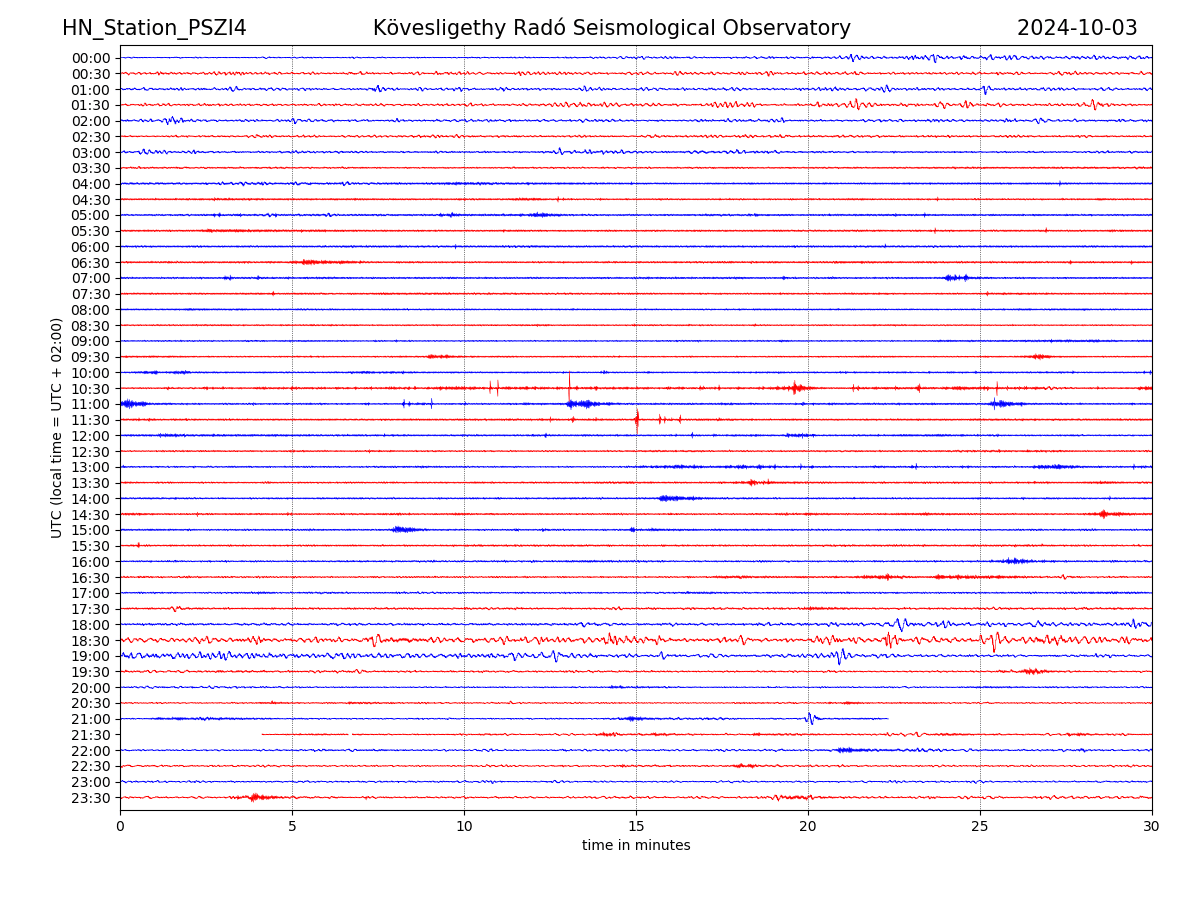The height and width of the screenshot is (900, 1200).
Task: Select the 14:00 row time label
Action: (90, 499)
